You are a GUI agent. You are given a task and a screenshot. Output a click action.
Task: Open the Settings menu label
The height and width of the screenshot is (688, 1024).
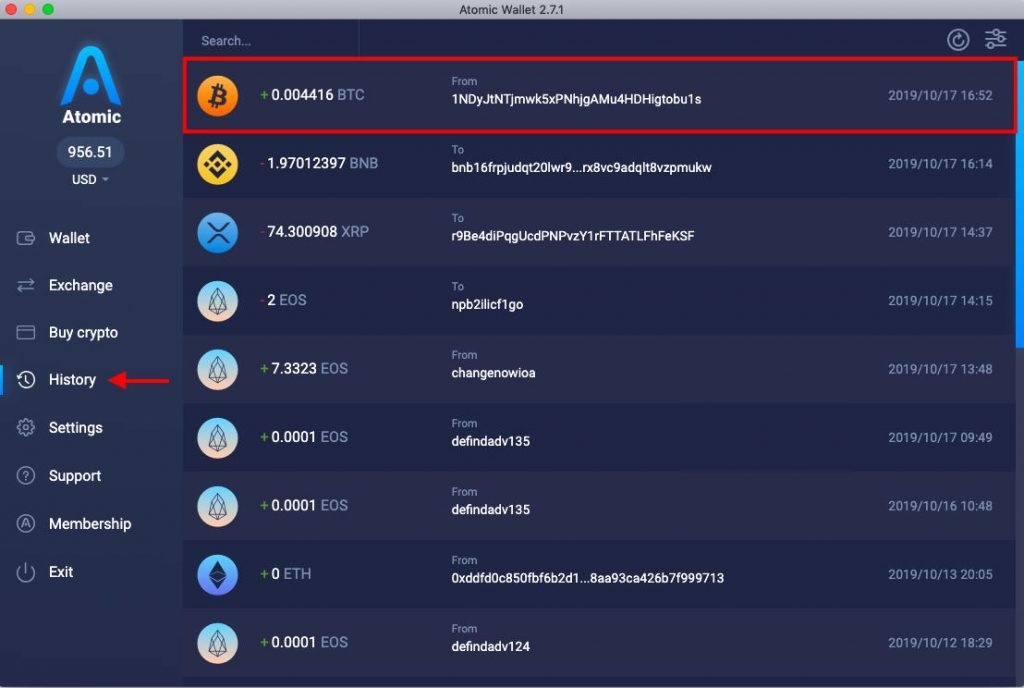[x=76, y=428]
